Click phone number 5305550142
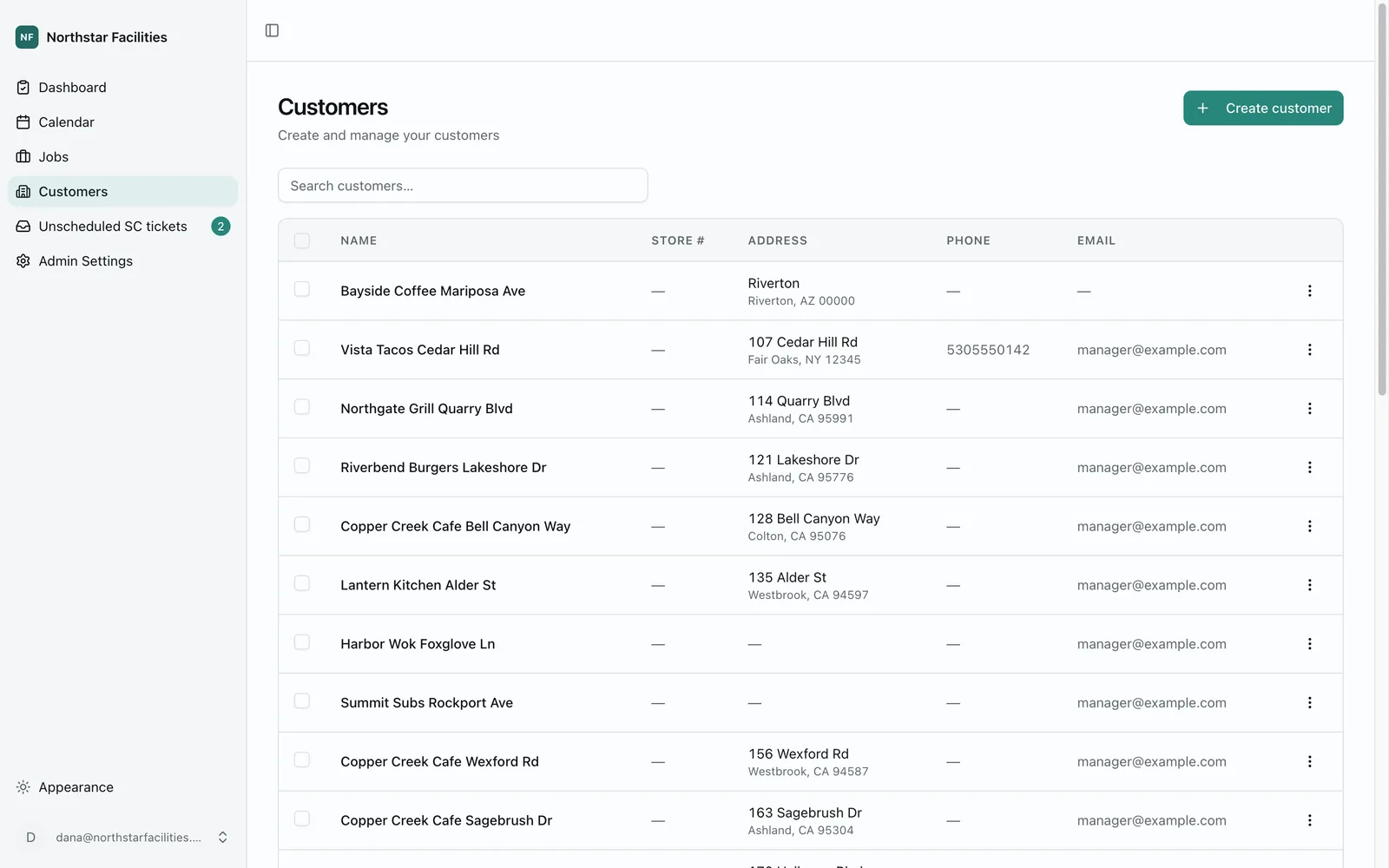This screenshot has height=868, width=1389. tap(988, 350)
